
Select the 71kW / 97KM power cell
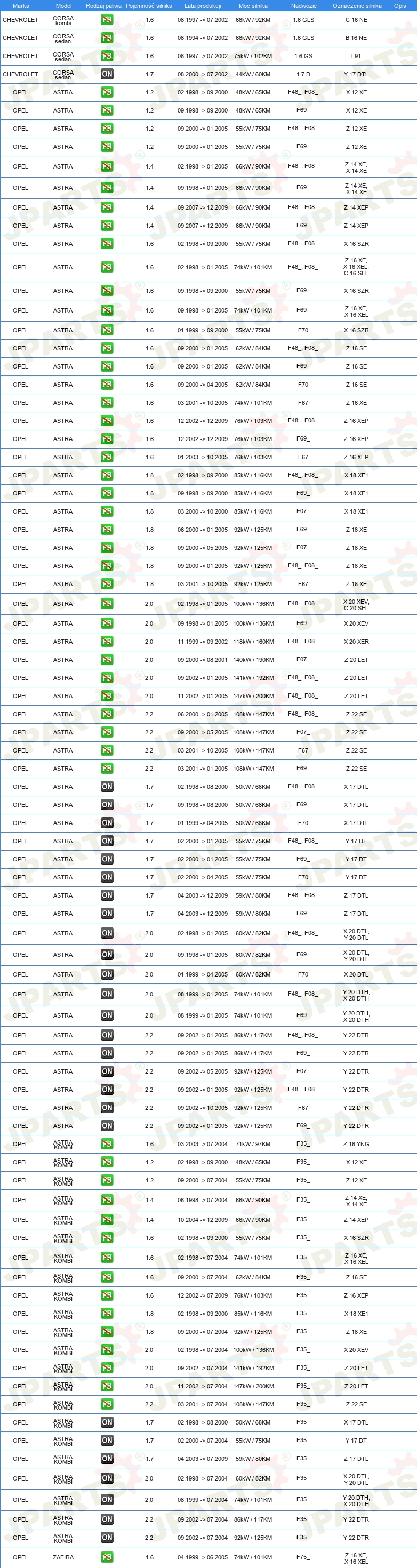[x=253, y=1144]
